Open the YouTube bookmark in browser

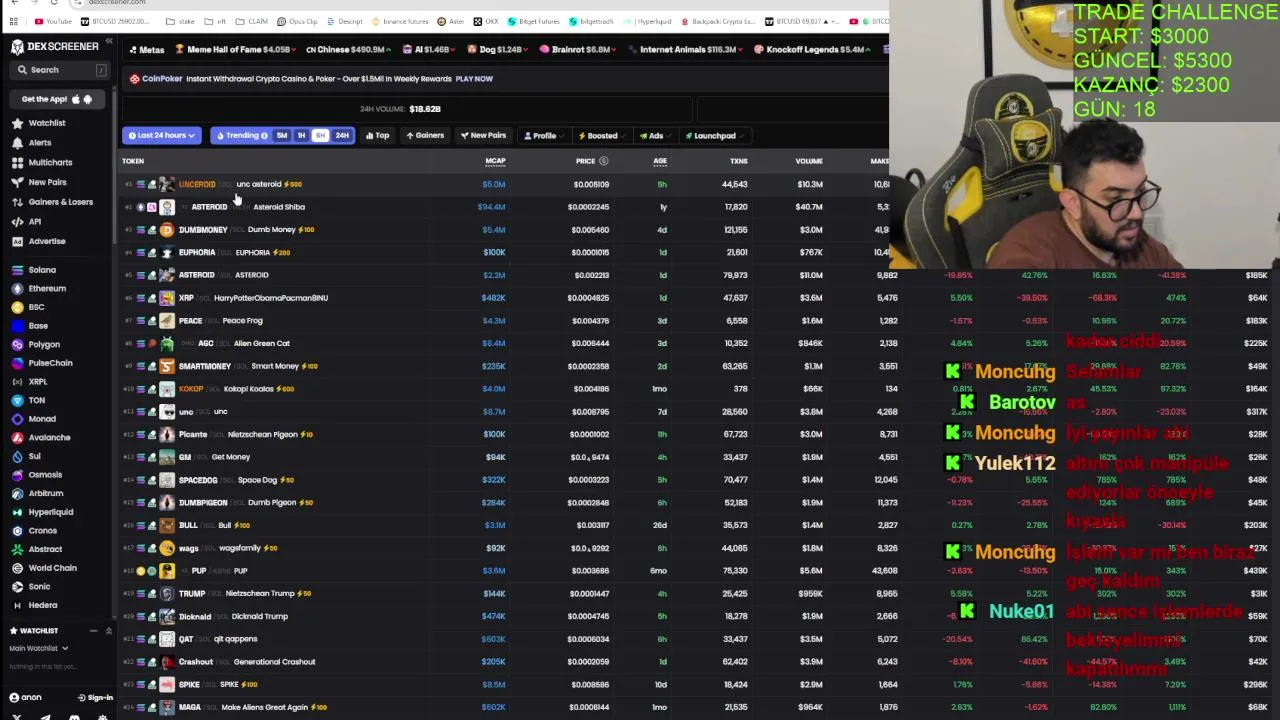(54, 21)
